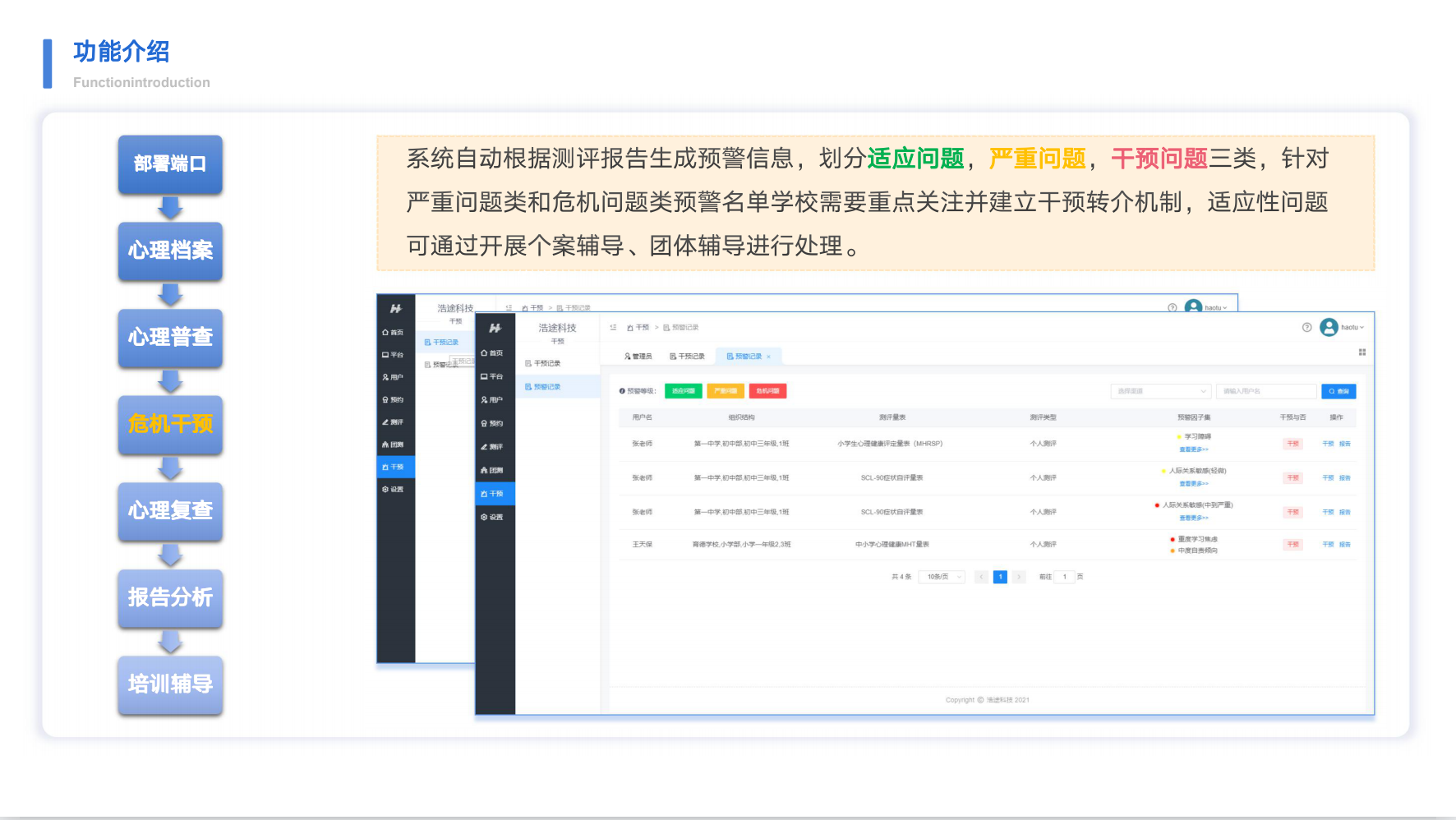The image size is (1456, 820).
Task: Click the 干预 action link in the 王天保 row
Action: coord(1328,545)
